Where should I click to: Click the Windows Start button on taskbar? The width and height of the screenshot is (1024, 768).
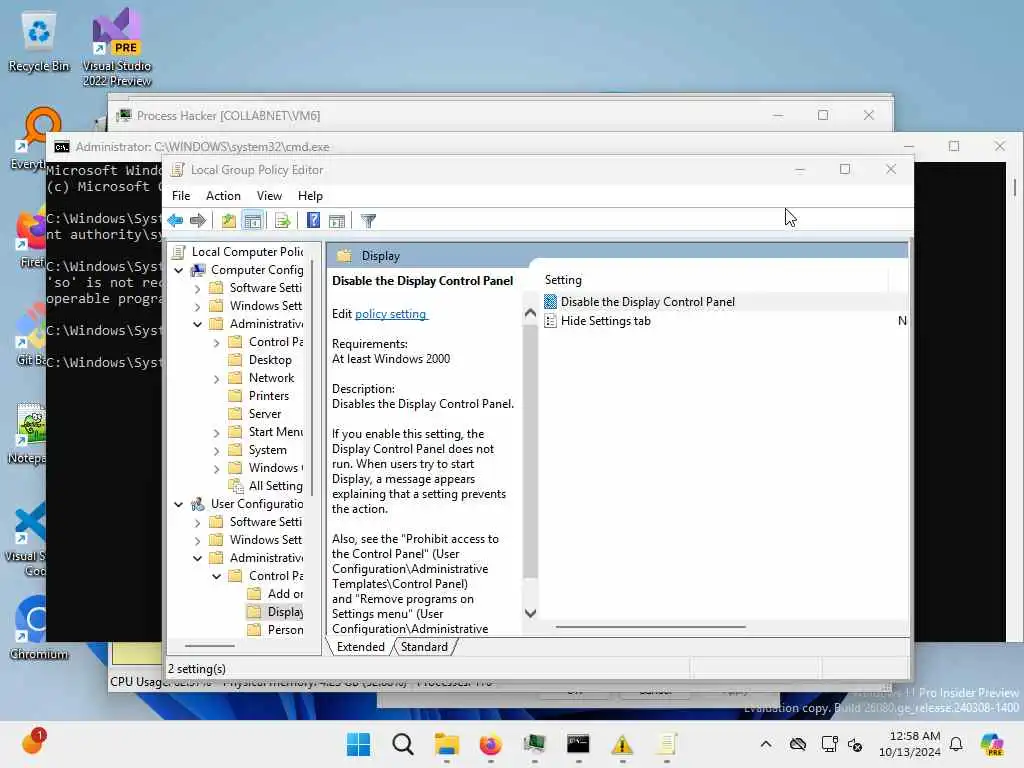point(358,744)
